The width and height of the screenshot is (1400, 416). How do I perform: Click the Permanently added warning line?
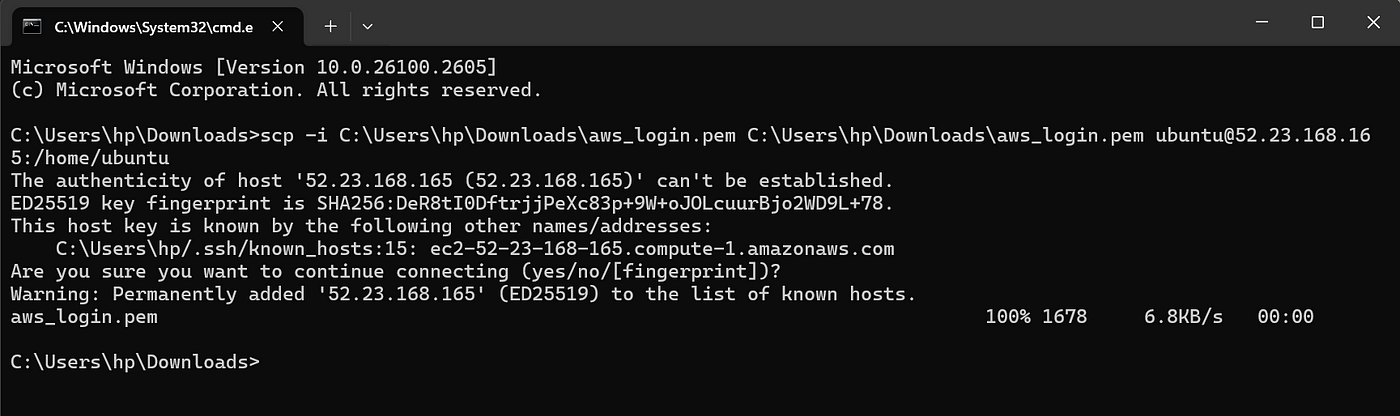[463, 294]
